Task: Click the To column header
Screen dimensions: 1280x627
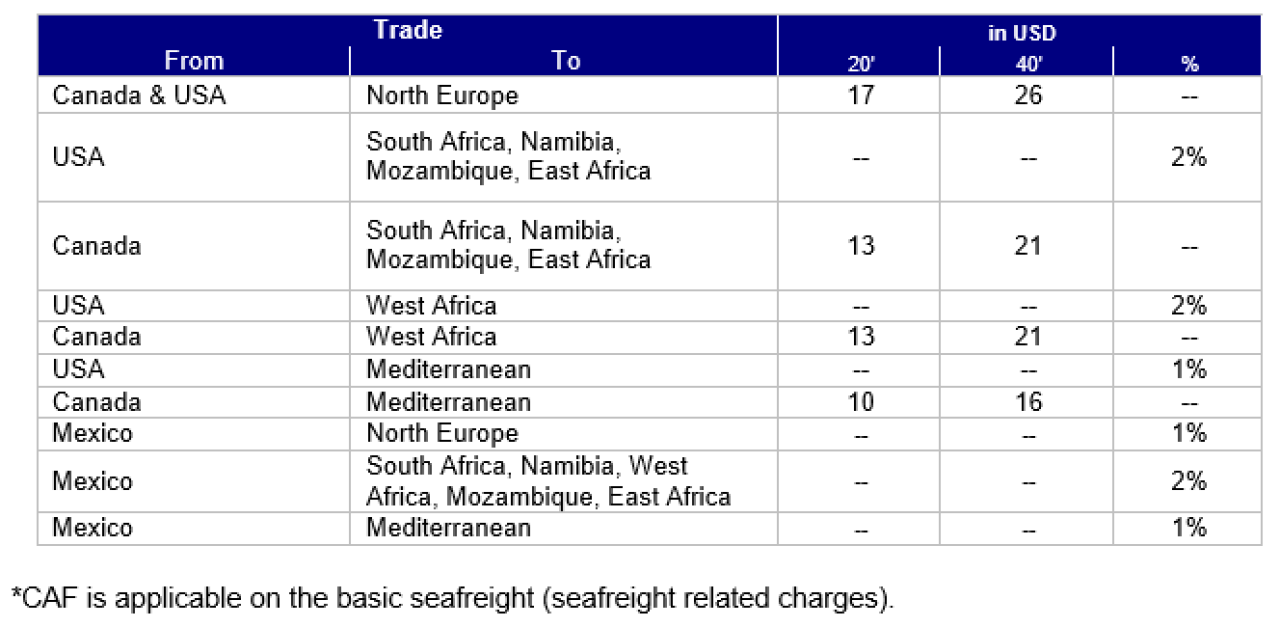Action: pyautogui.click(x=565, y=61)
